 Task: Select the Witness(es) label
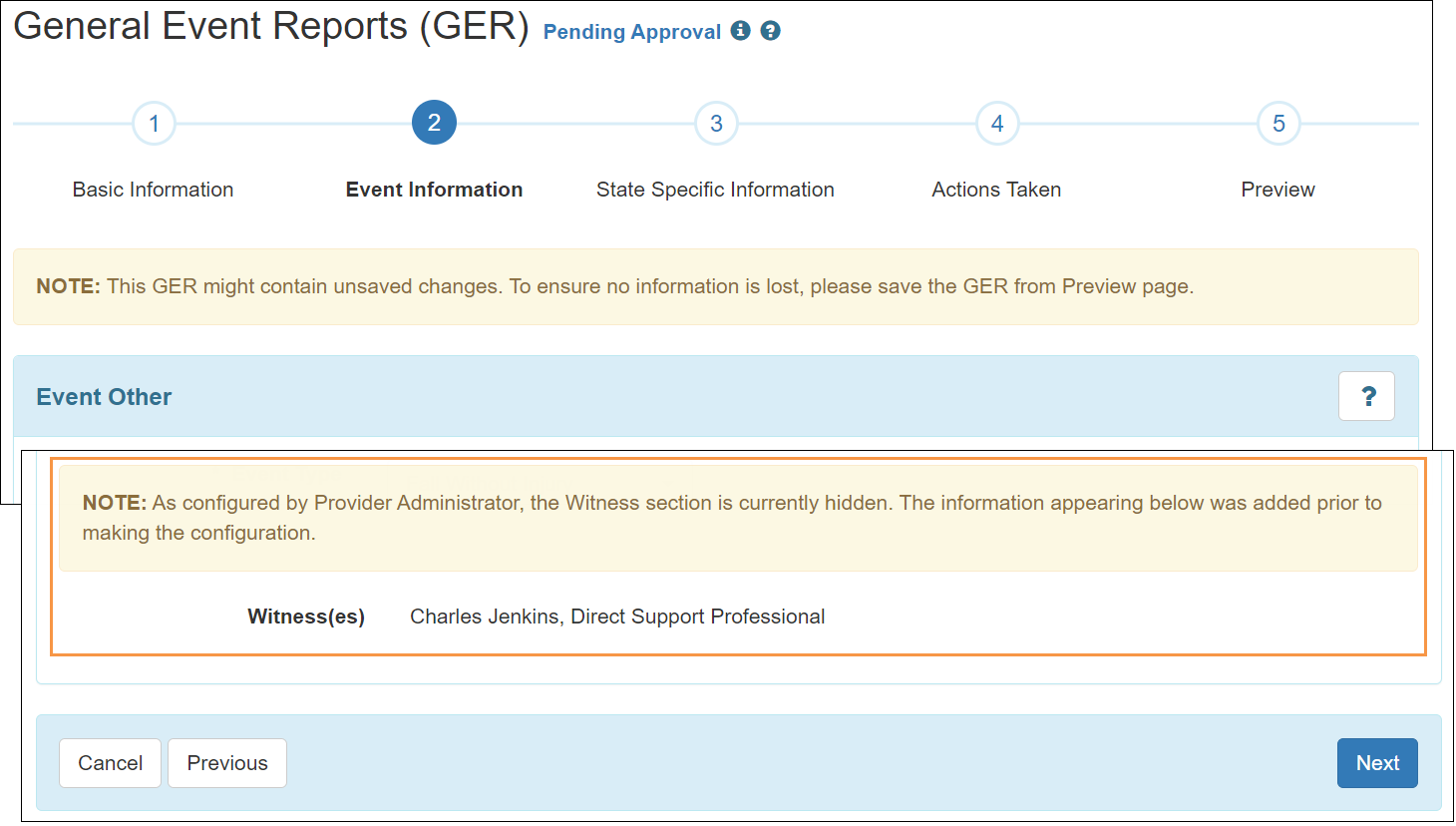pos(306,617)
